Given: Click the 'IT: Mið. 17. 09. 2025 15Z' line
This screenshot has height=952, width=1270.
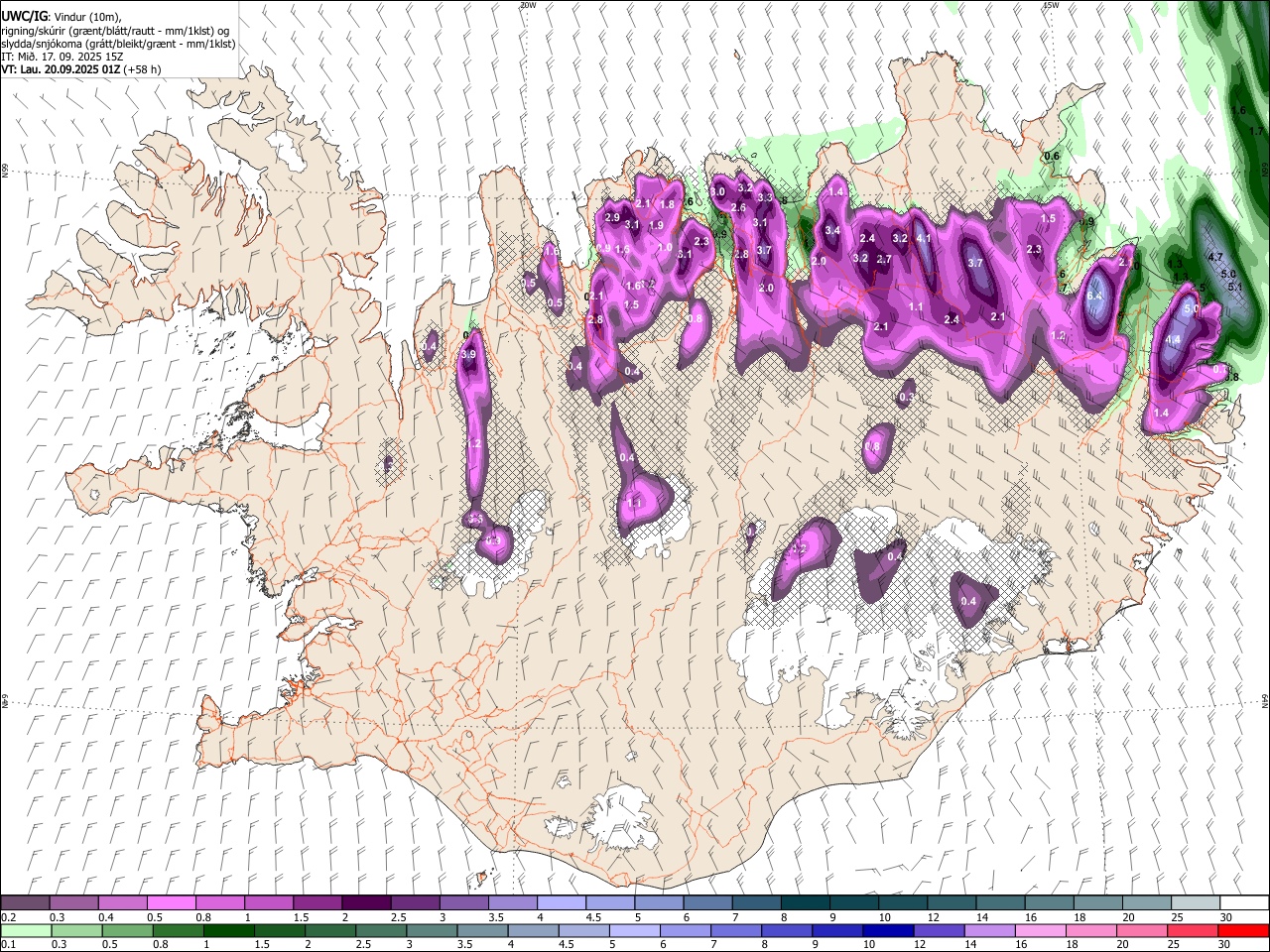Looking at the screenshot, I should click(x=61, y=57).
